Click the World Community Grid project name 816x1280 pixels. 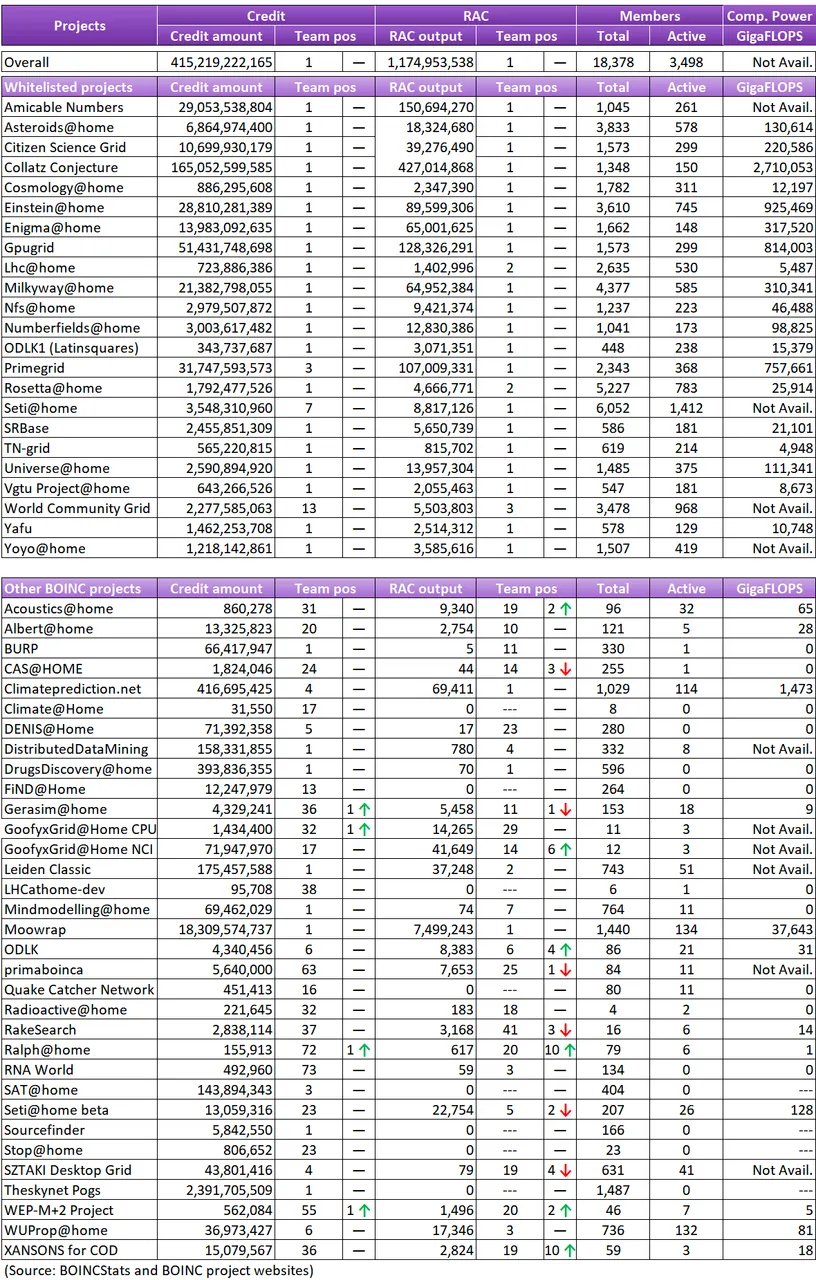tap(77, 508)
